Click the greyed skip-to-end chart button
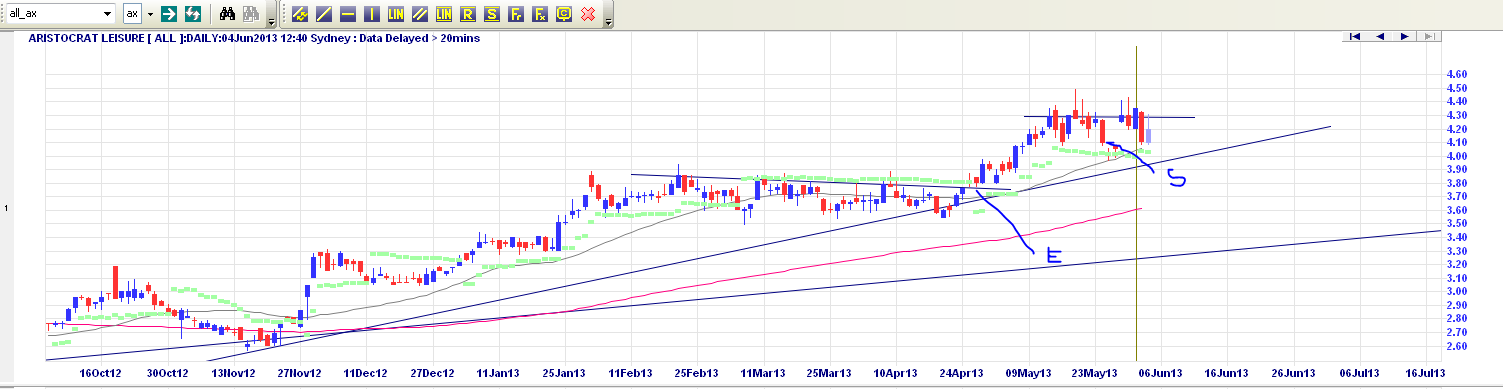1503x389 pixels. pos(1430,36)
